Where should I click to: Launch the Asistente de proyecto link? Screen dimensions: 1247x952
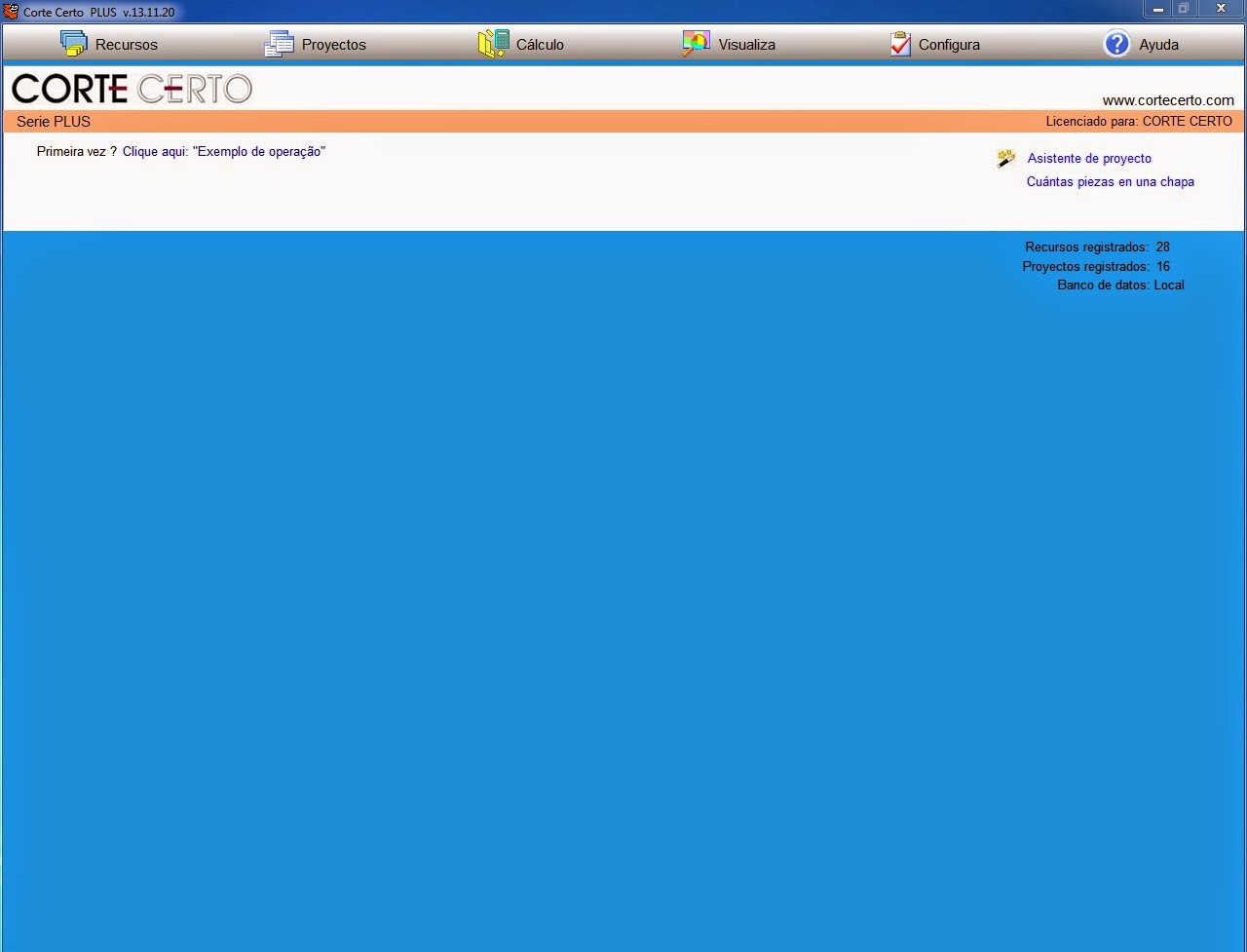[1089, 158]
